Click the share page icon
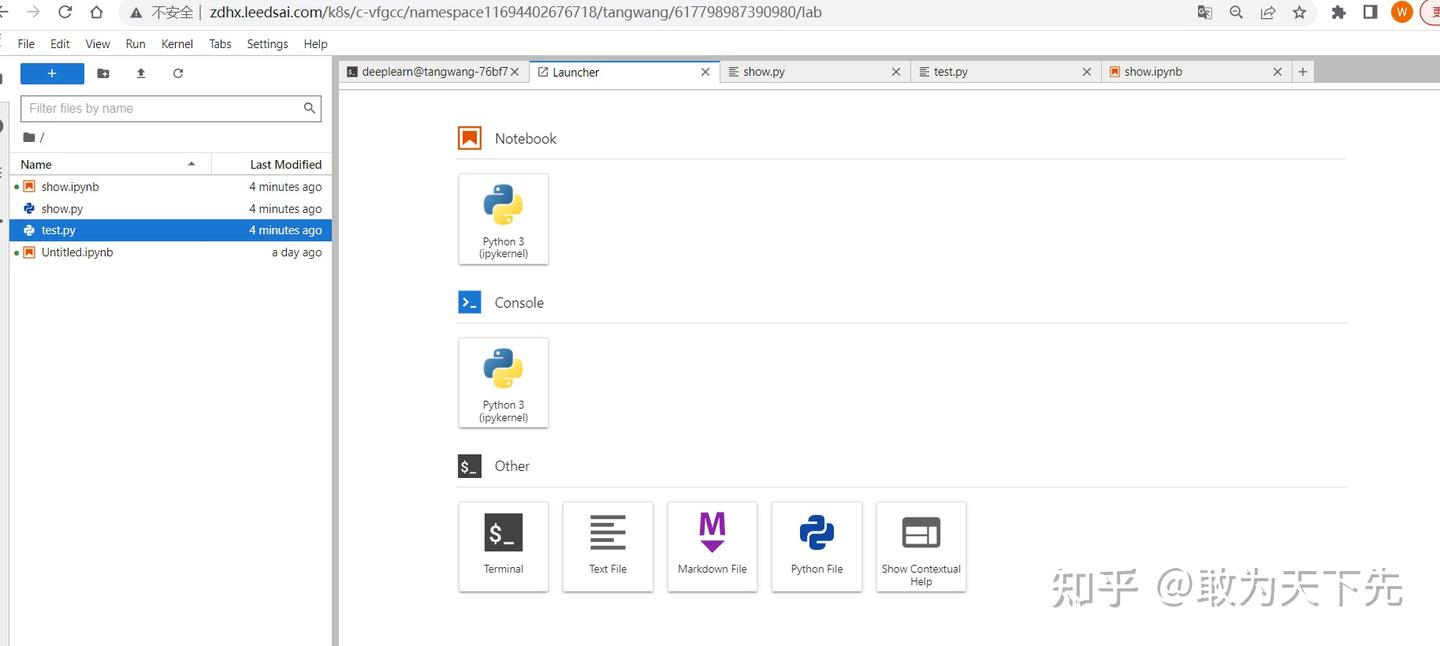Screen dimensions: 1440x646 coord(1268,12)
